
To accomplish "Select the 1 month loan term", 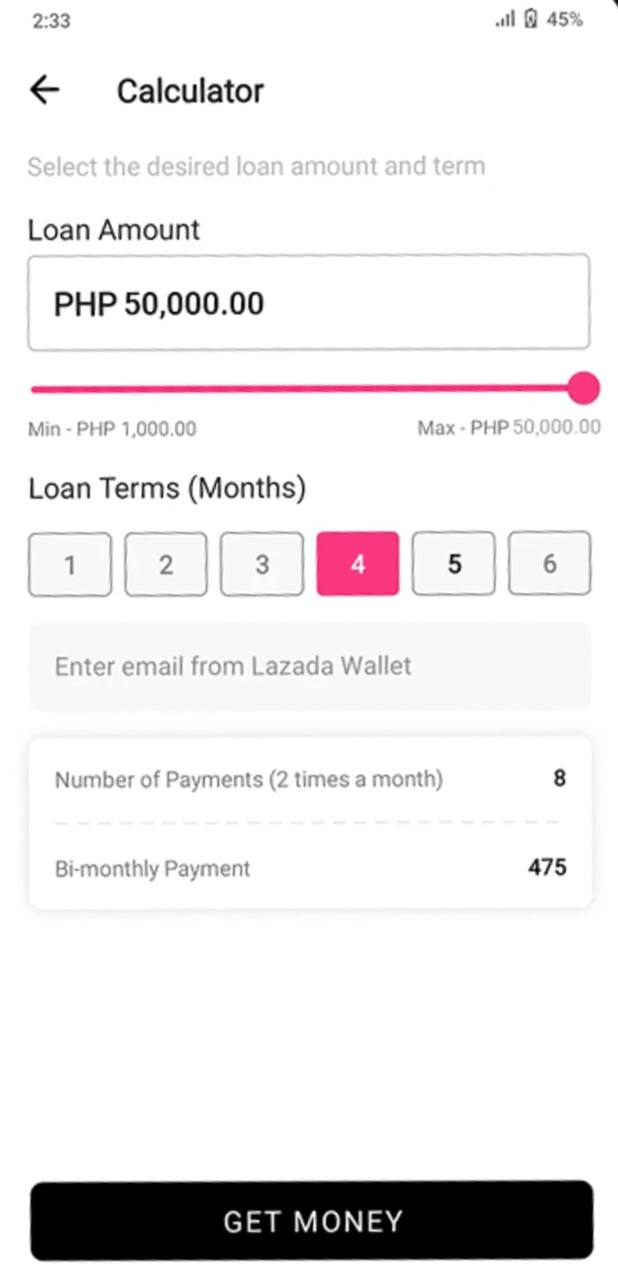I will (x=70, y=564).
